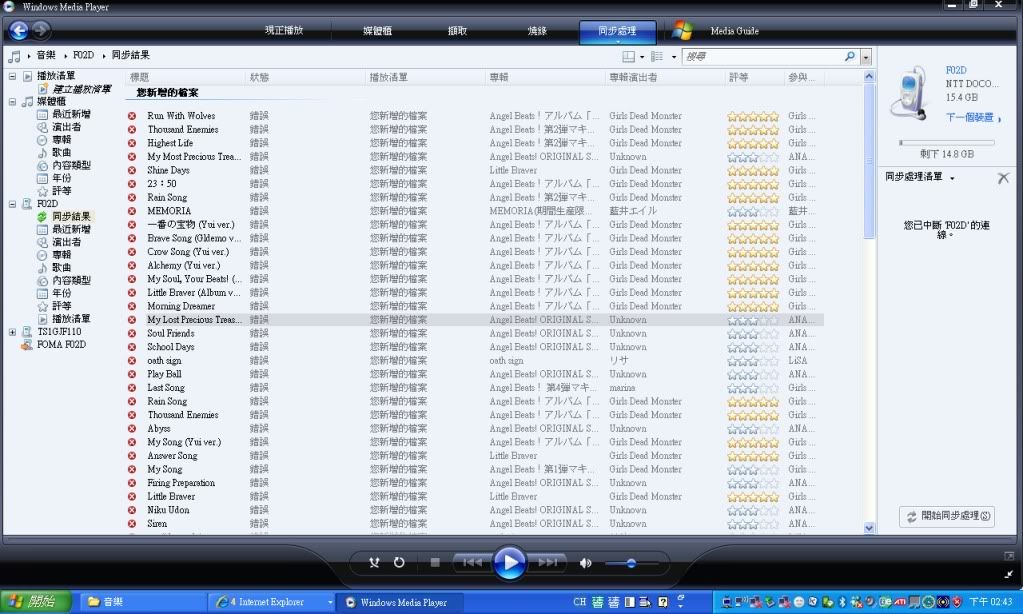Image resolution: width=1023 pixels, height=614 pixels.
Task: Click the CH language bar indicator
Action: (x=579, y=602)
